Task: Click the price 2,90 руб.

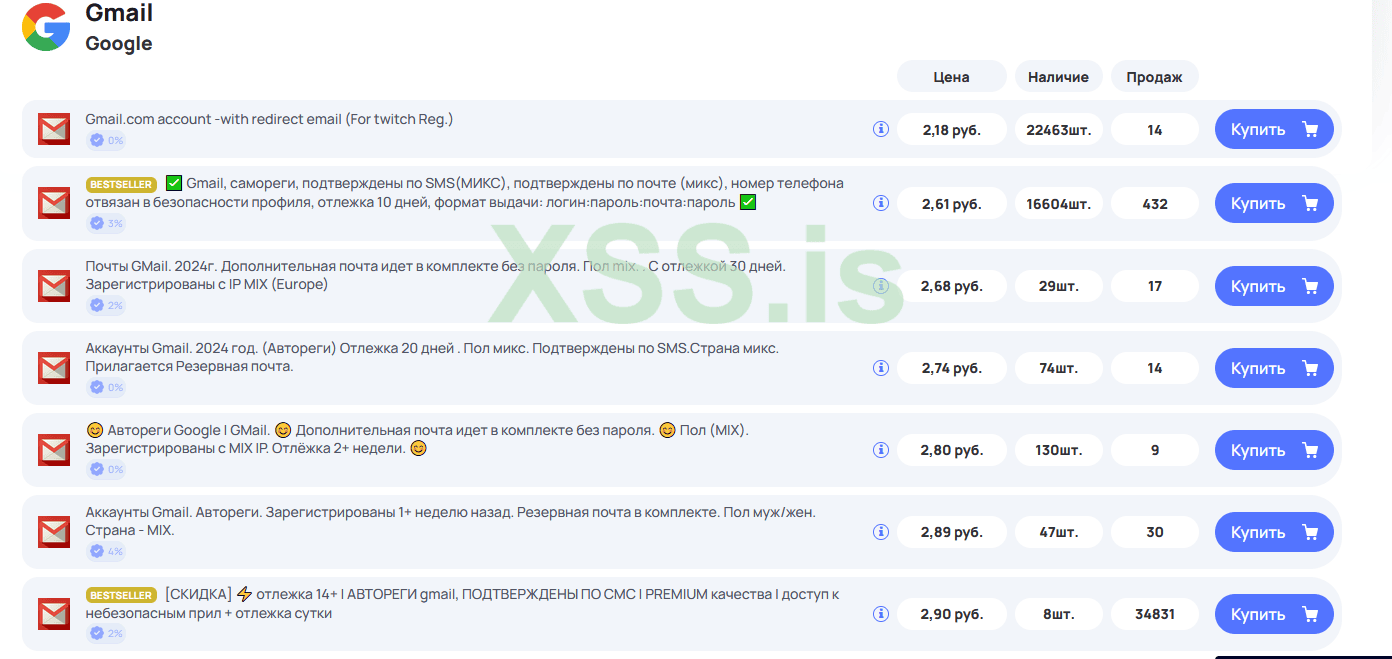Action: click(x=951, y=614)
